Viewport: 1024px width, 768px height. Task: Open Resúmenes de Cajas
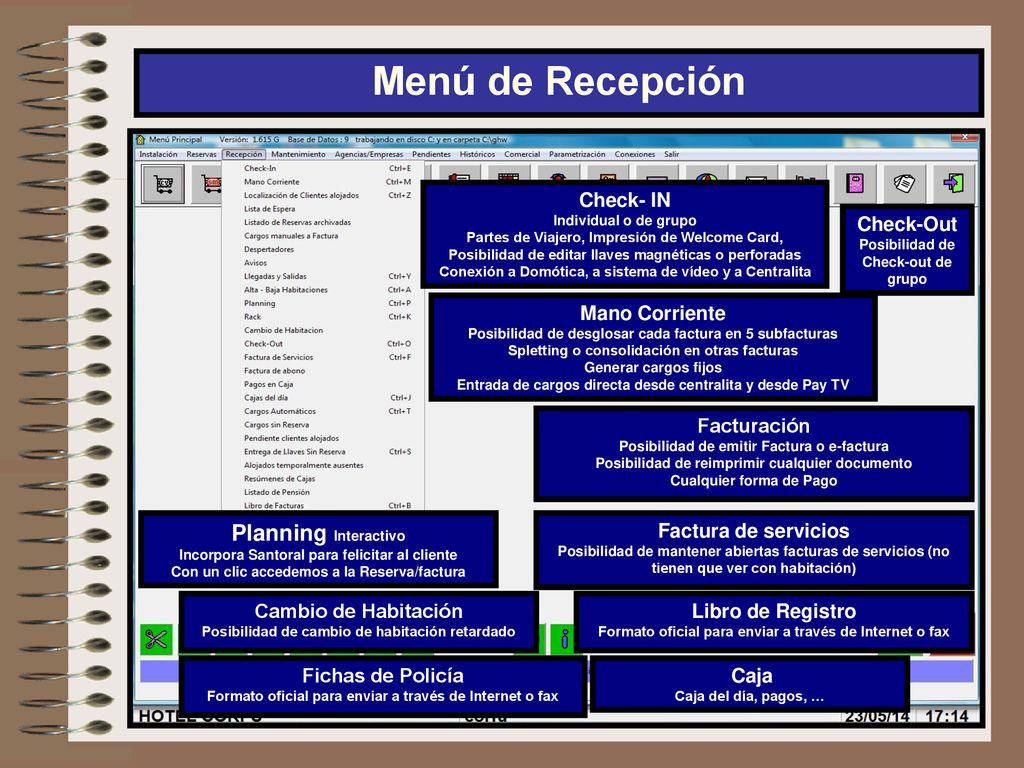(x=323, y=479)
